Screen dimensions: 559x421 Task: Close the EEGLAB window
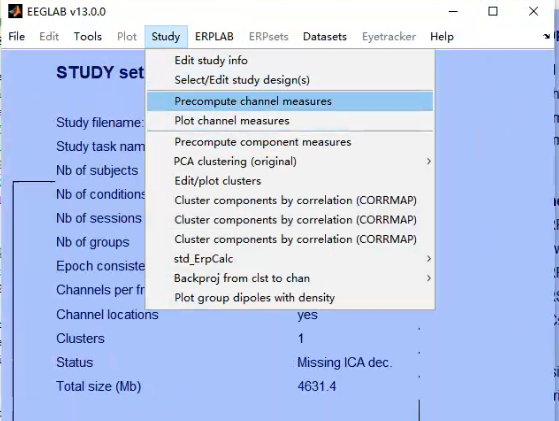(533, 11)
